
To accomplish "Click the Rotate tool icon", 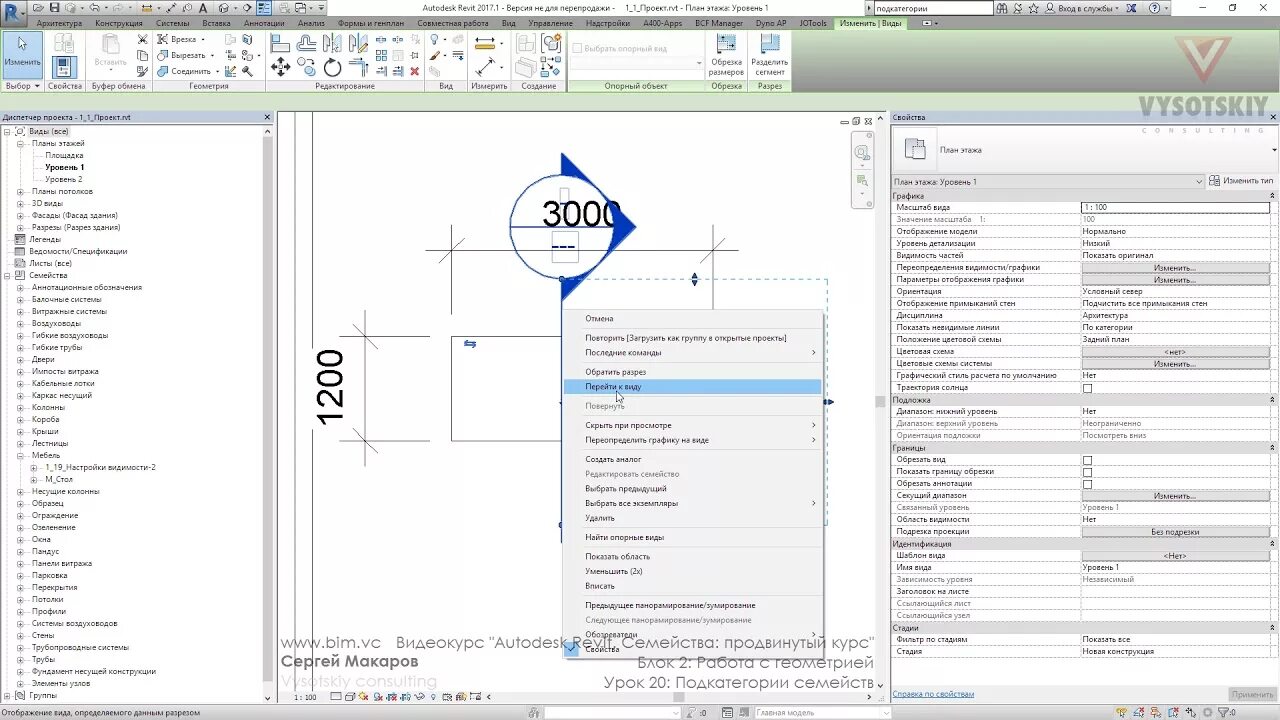I will pos(332,67).
